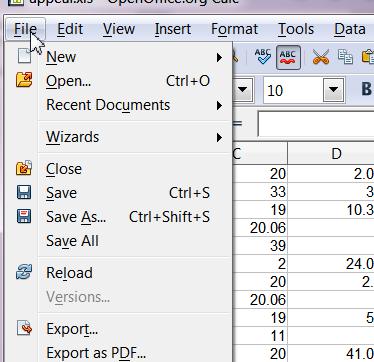Click the Export document icon
The image size is (374, 362).
pos(24,328)
